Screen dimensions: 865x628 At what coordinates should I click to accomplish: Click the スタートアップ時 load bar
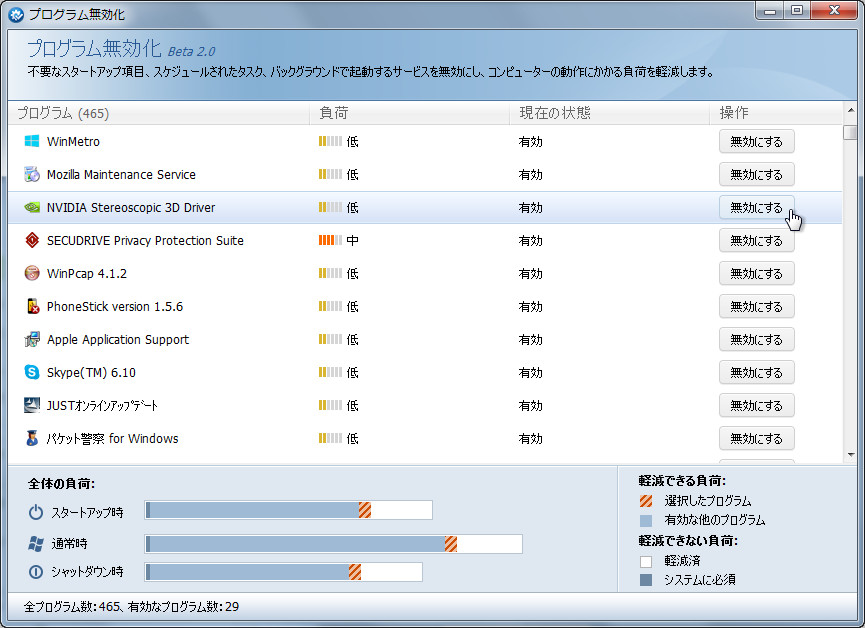click(288, 510)
